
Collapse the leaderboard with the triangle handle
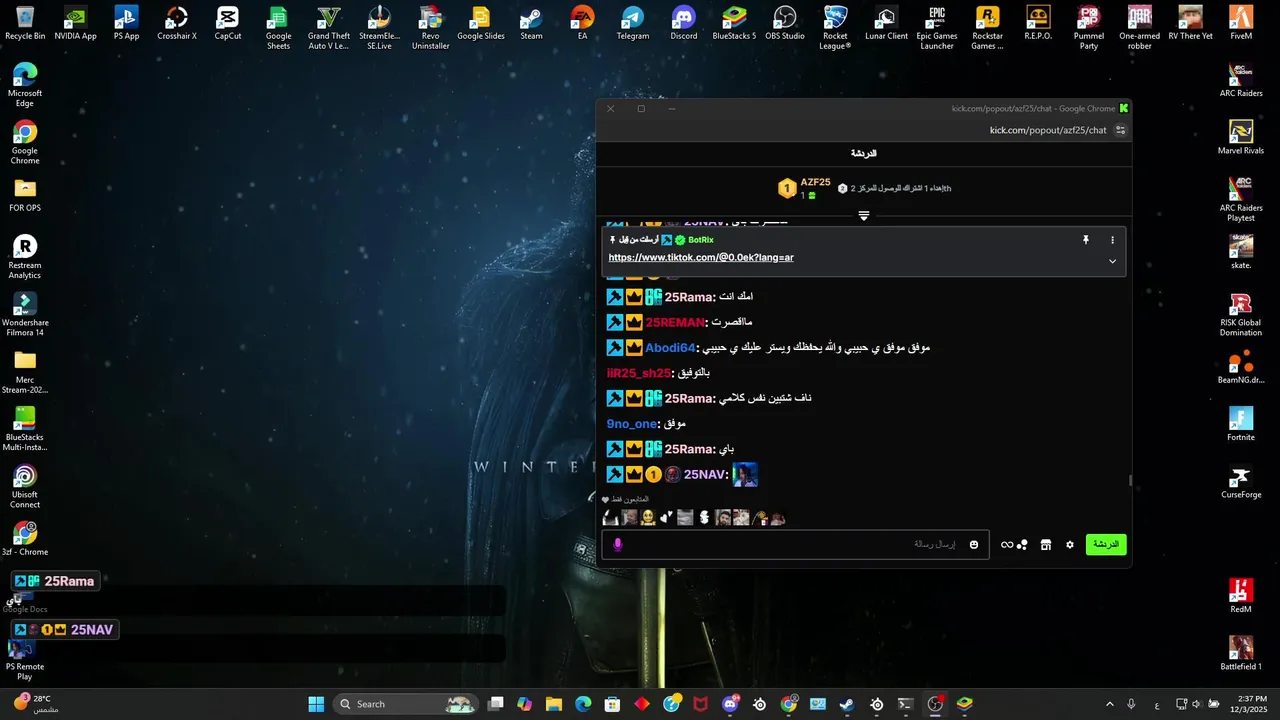pos(864,215)
